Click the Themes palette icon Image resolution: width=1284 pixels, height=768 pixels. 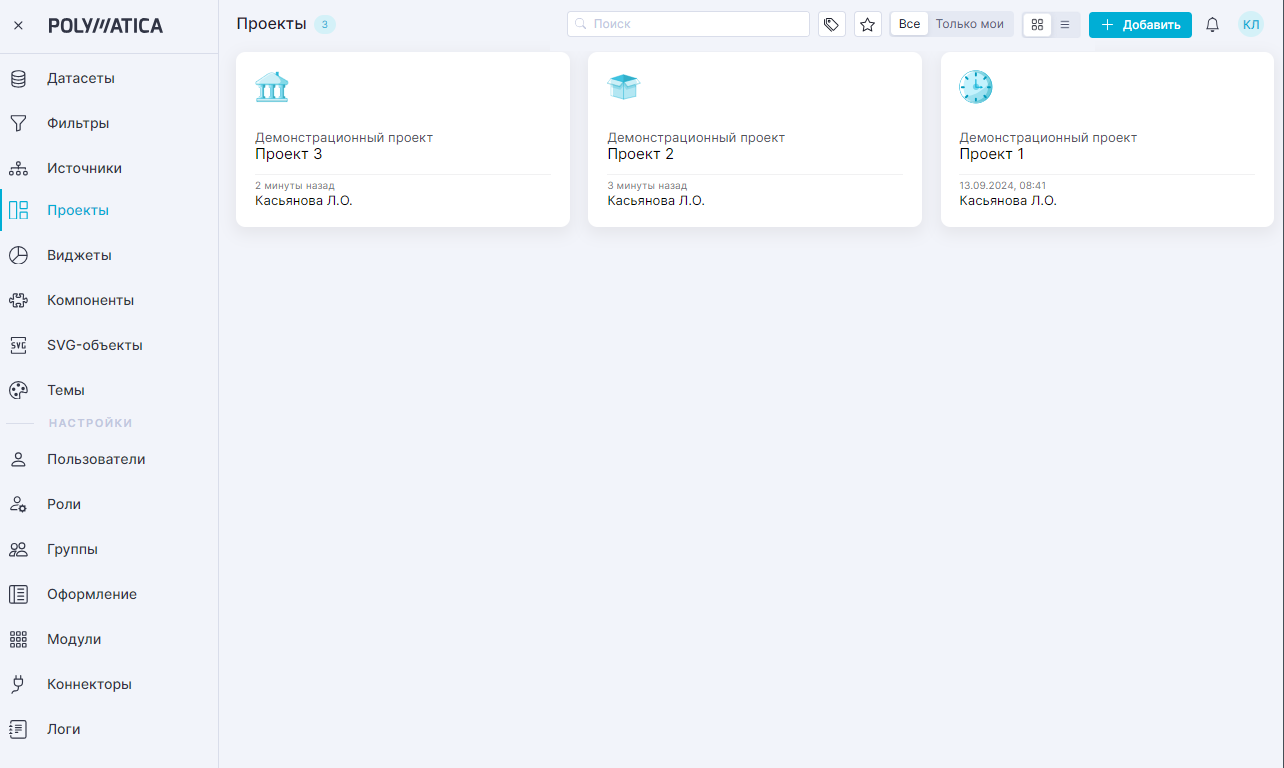pos(18,390)
